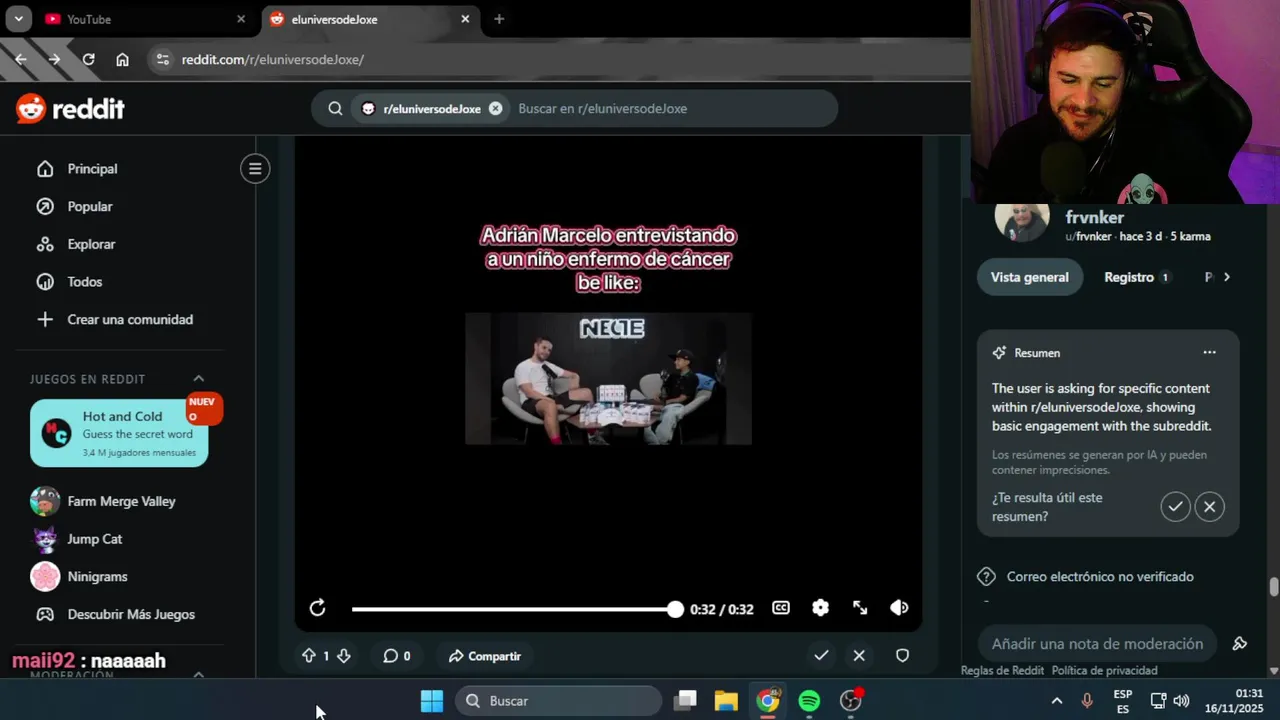Screen dimensions: 1280x720
Task: Open a new browser tab
Action: pos(499,19)
